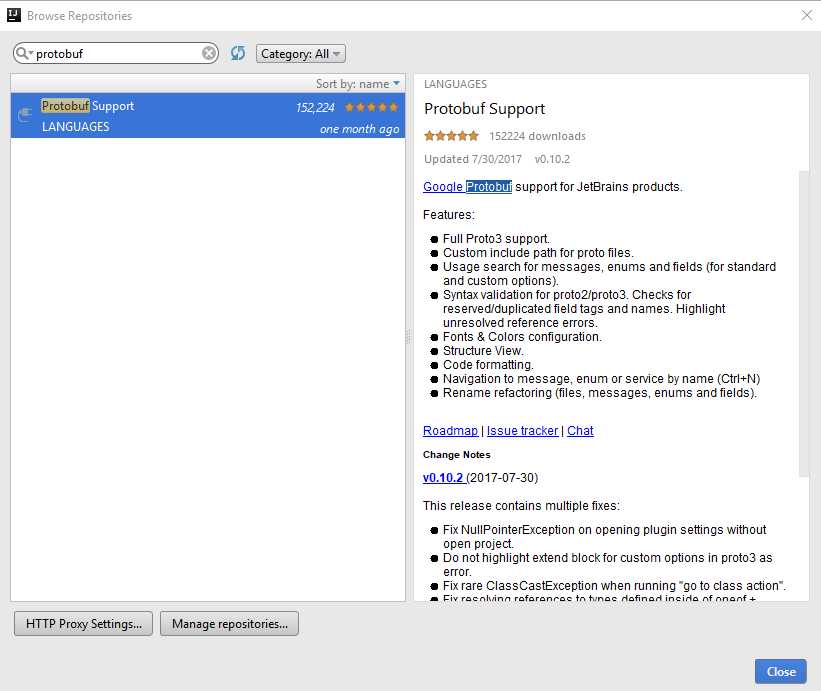Click the LANGUAGES label in the list row
Image resolution: width=821 pixels, height=691 pixels.
pyautogui.click(x=75, y=127)
